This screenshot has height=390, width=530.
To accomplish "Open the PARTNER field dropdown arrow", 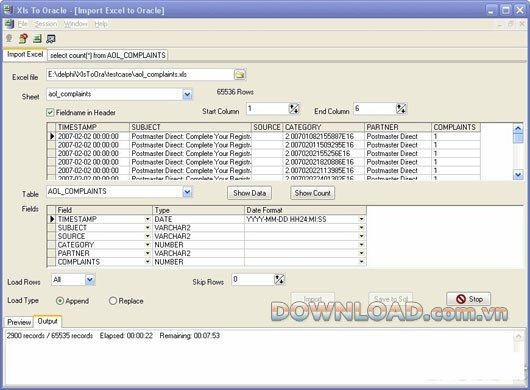I will tap(147, 253).
